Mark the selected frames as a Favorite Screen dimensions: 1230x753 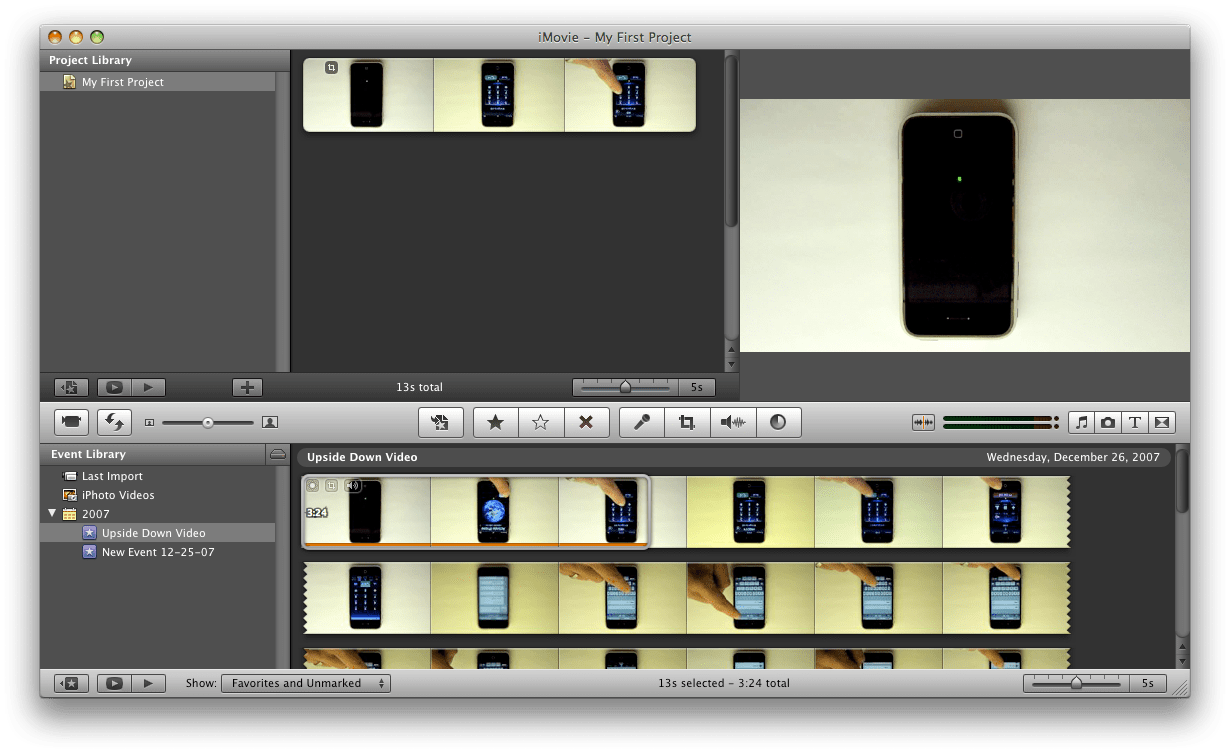pyautogui.click(x=496, y=422)
